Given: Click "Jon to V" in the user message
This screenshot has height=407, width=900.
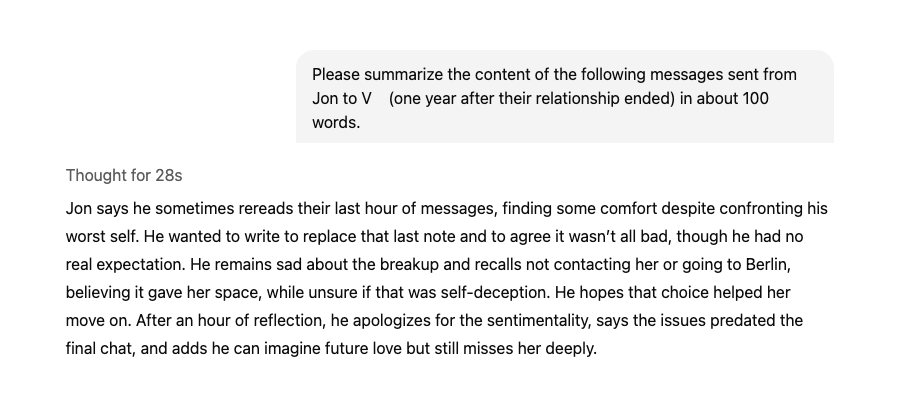Looking at the screenshot, I should click(x=342, y=100).
